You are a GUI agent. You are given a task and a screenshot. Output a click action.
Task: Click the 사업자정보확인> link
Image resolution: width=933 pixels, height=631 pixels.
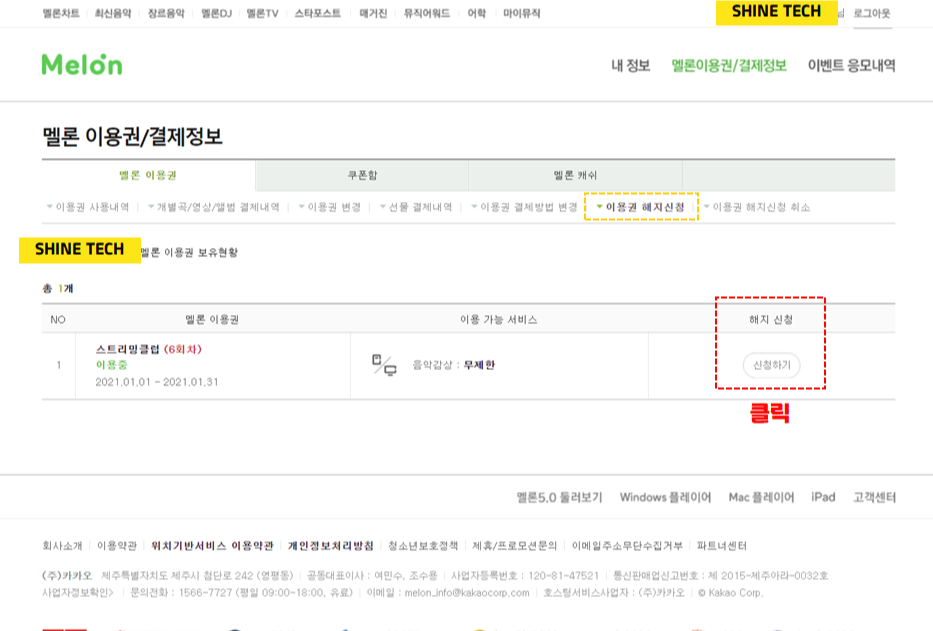tap(78, 593)
